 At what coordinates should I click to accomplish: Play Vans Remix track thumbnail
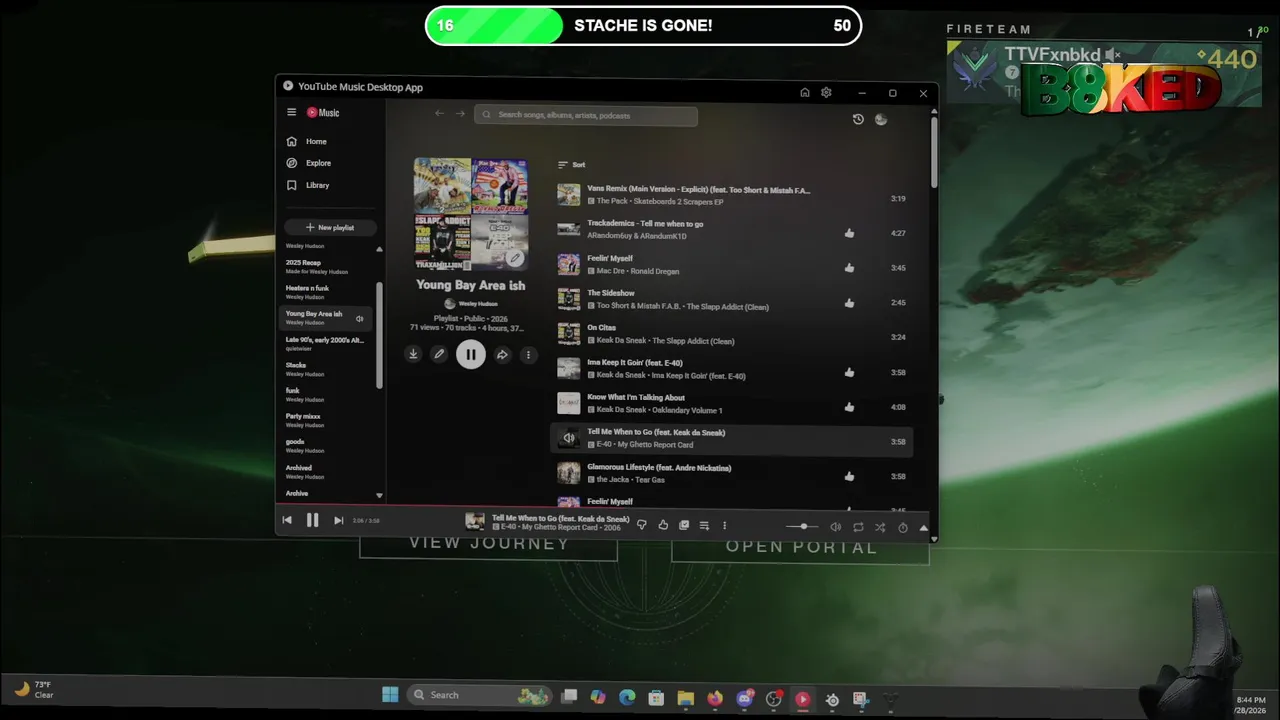tap(569, 195)
